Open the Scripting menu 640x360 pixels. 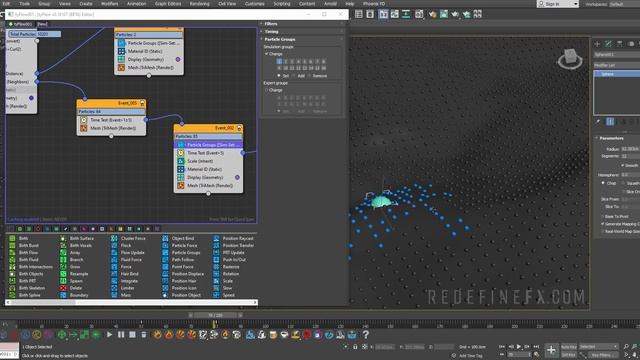point(282,4)
